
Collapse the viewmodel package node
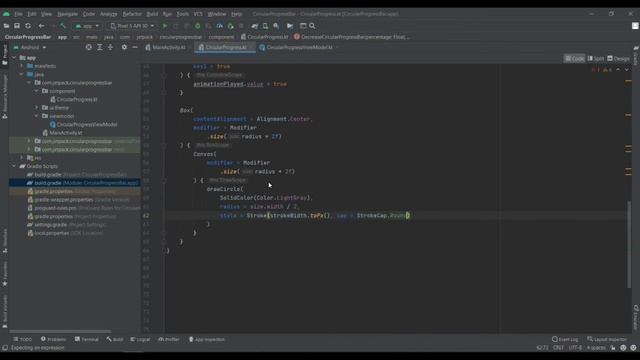[37, 116]
